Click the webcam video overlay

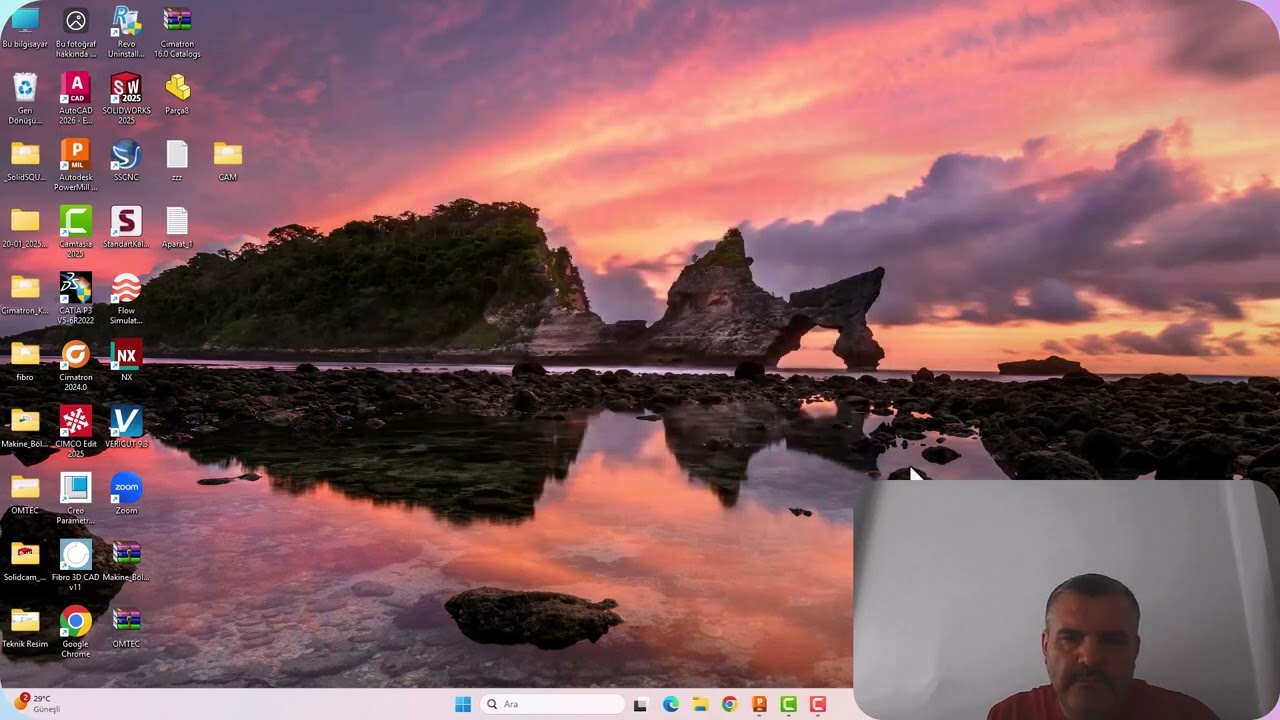tap(1066, 600)
